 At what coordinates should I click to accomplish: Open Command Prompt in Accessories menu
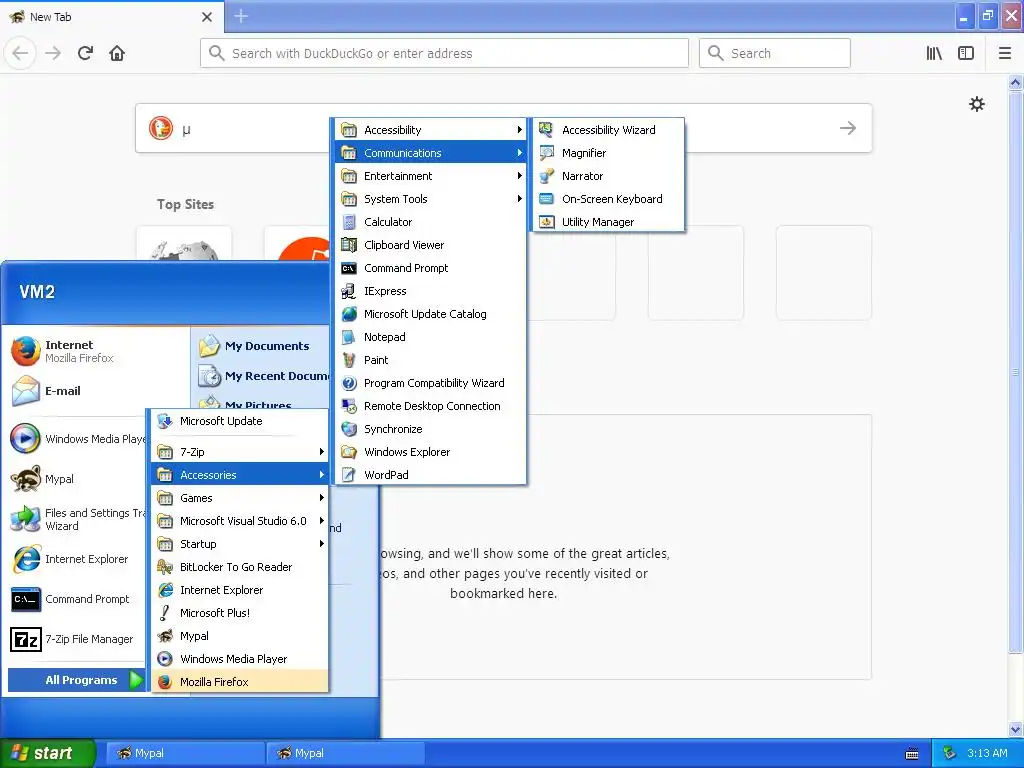430,268
